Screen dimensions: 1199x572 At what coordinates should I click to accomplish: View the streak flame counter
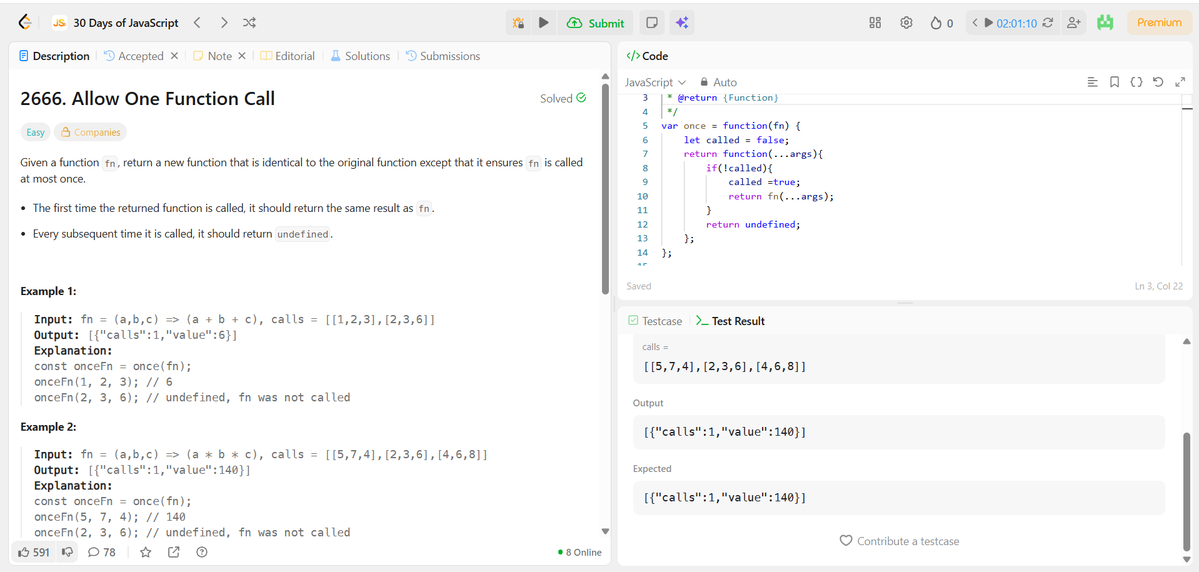(941, 23)
